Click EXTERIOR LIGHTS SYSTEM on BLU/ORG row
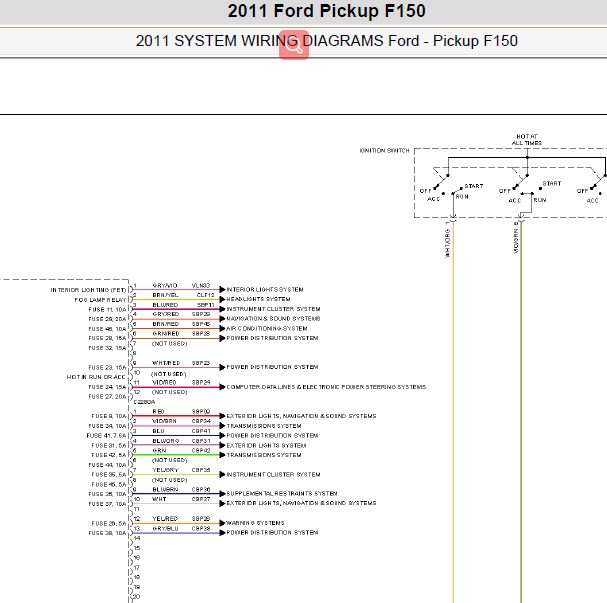 [266, 445]
